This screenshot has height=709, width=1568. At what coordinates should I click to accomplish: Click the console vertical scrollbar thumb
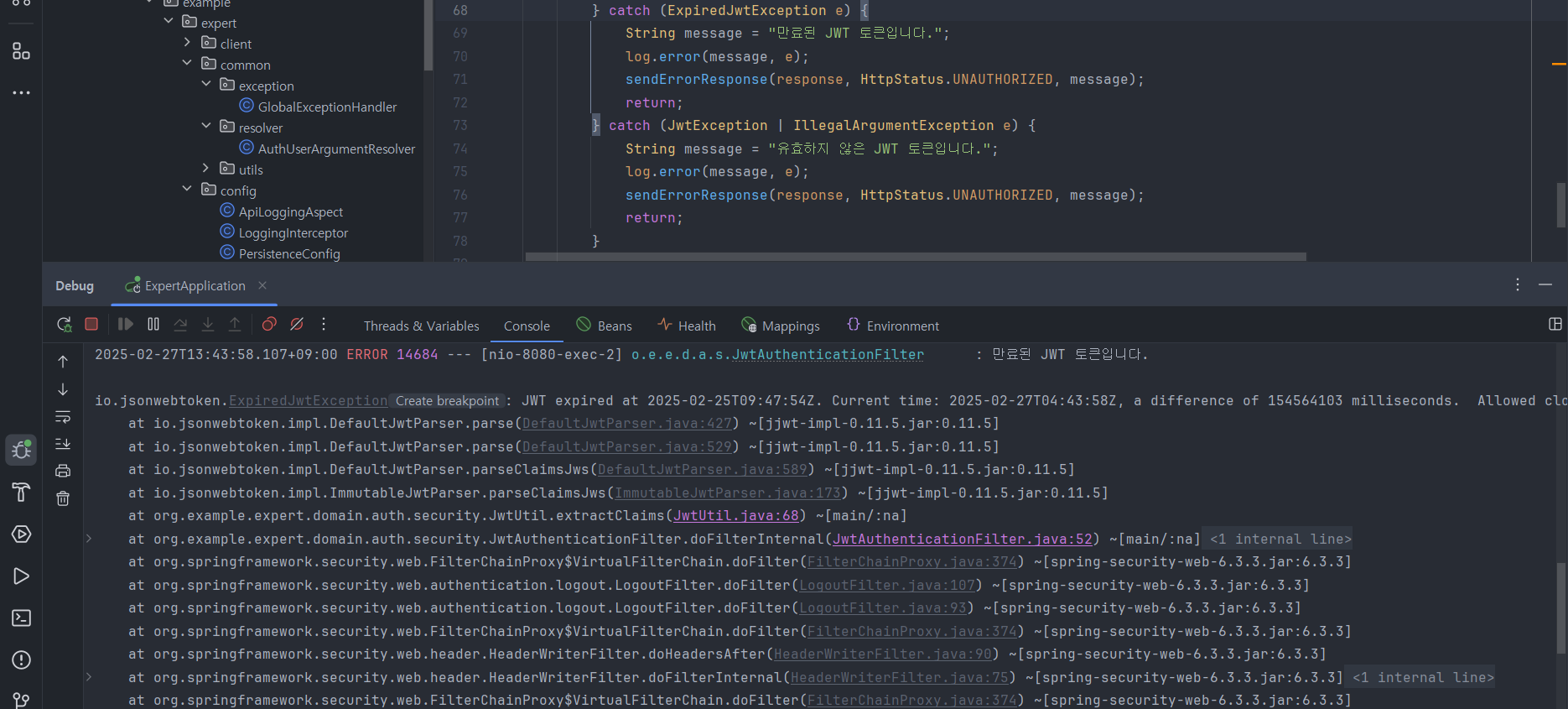[x=1560, y=607]
